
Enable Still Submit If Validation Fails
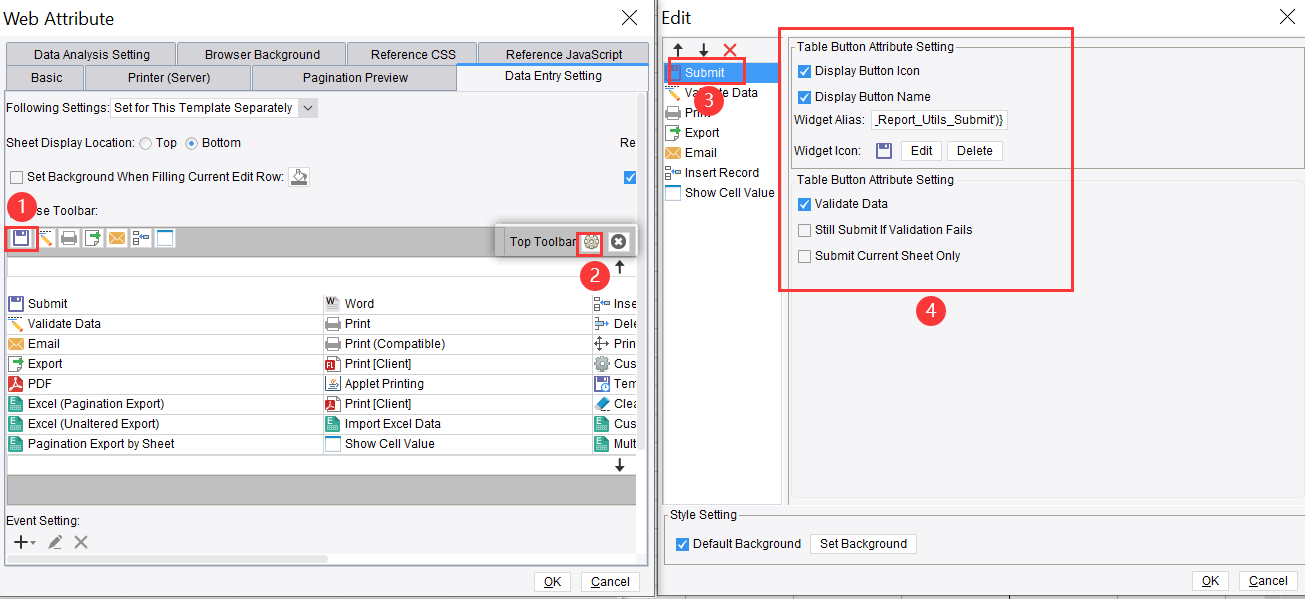point(804,229)
